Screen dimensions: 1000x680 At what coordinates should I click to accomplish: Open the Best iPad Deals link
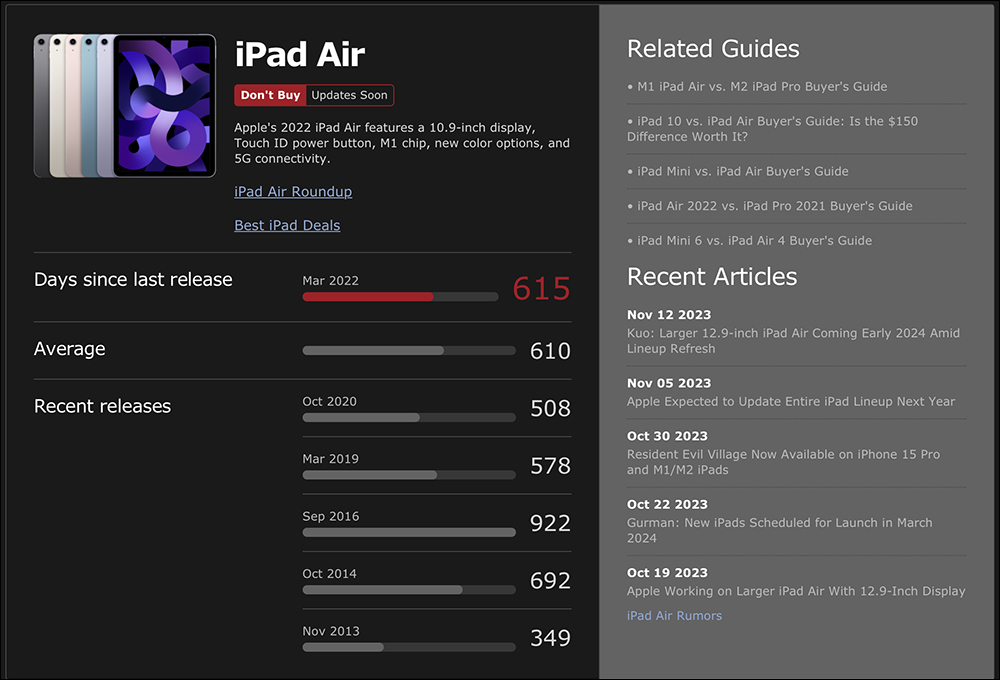(287, 225)
